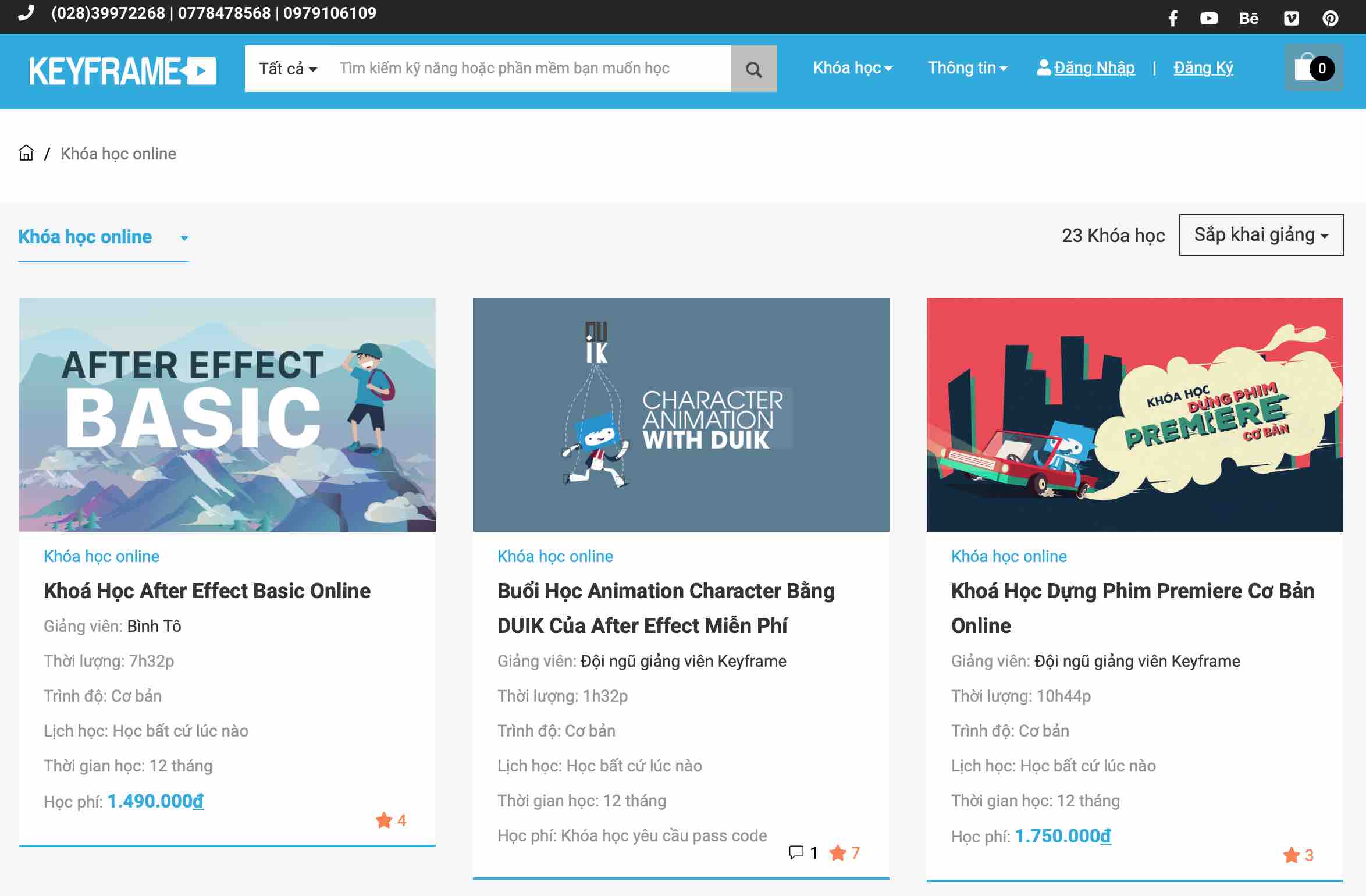The width and height of the screenshot is (1366, 896).
Task: Open the Facebook social icon
Action: pos(1173,19)
